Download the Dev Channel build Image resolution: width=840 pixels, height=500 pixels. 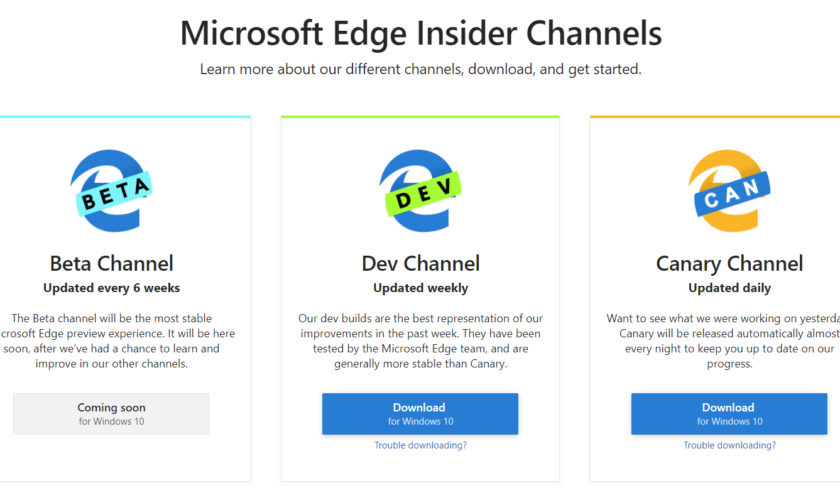420,413
